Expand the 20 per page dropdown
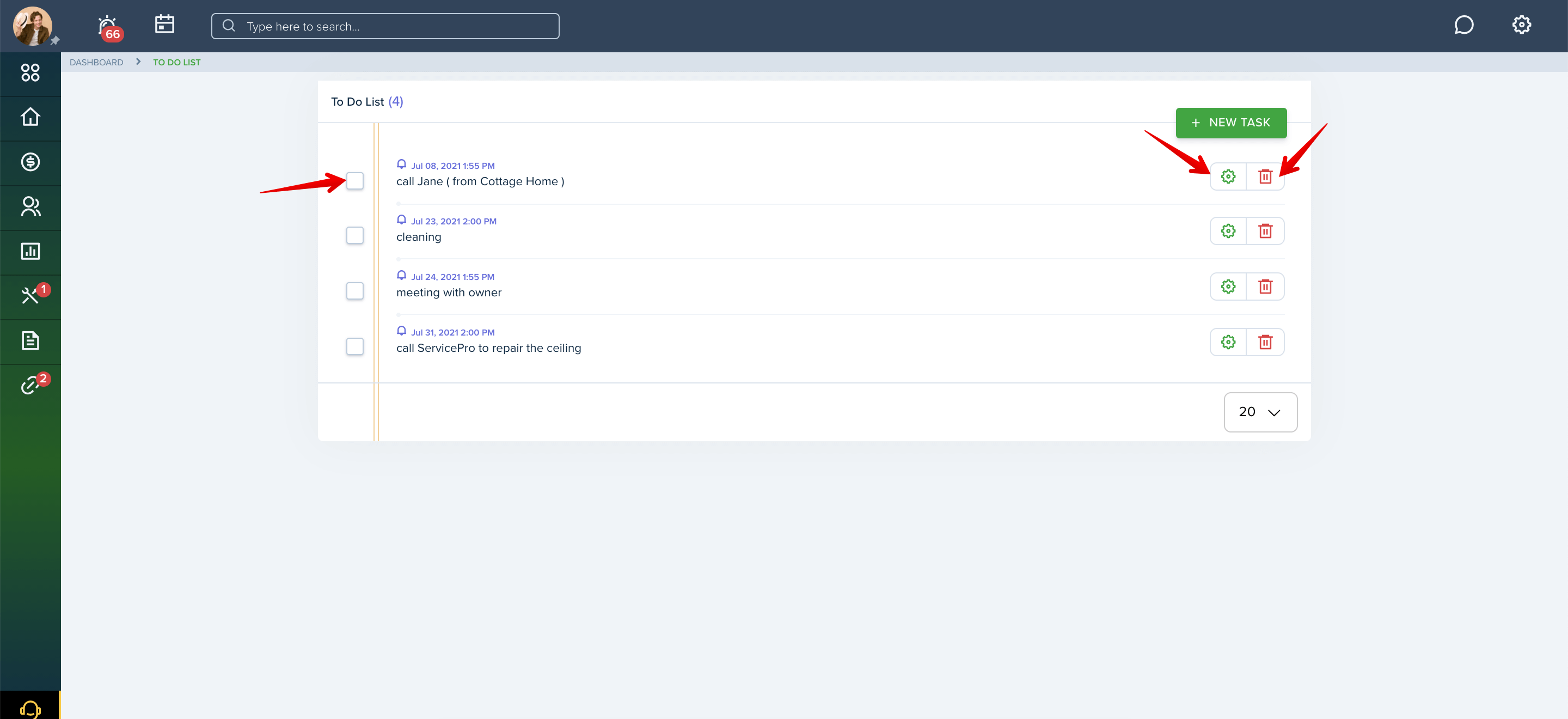 pyautogui.click(x=1260, y=412)
